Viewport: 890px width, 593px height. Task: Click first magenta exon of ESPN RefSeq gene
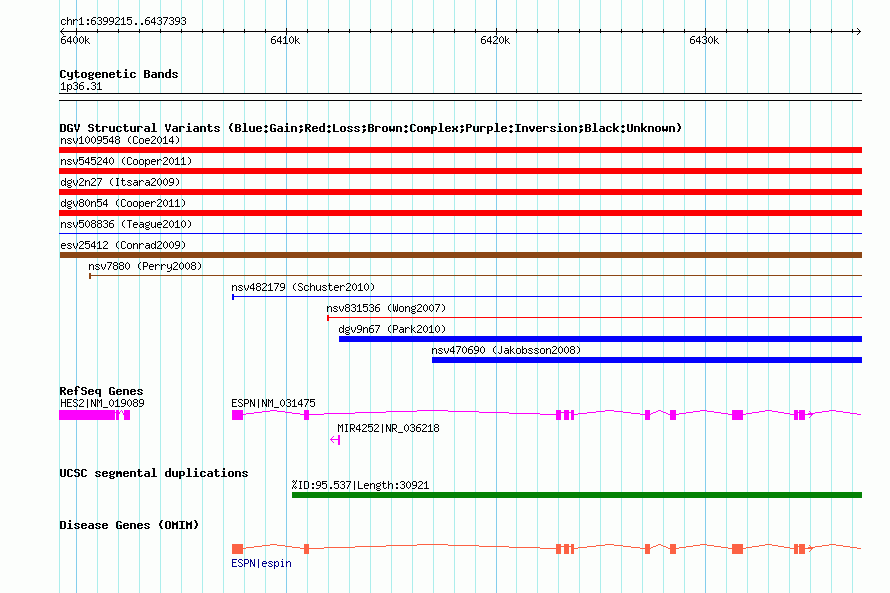coord(237,415)
